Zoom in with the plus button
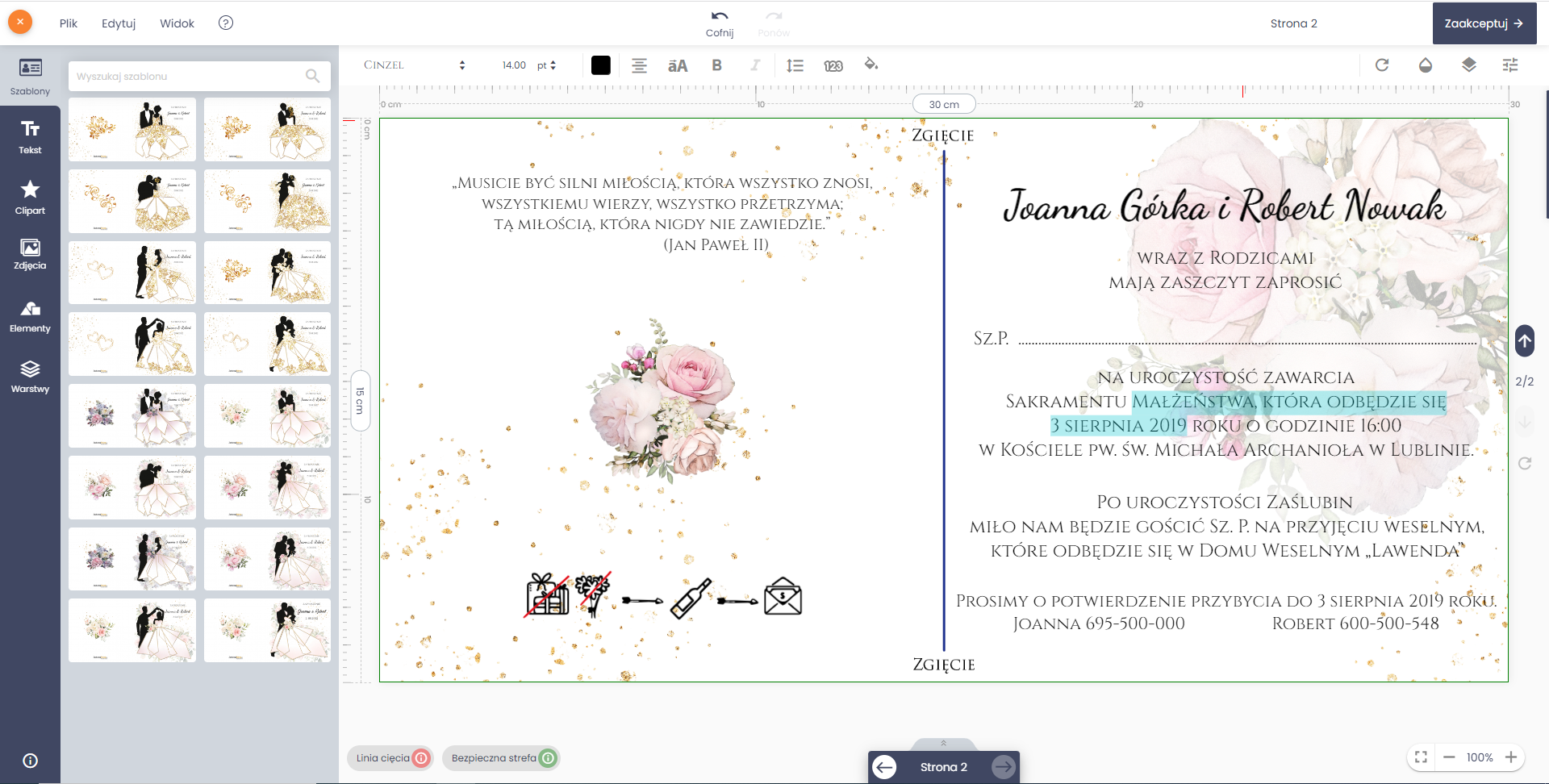This screenshot has height=784, width=1549. pos(1511,757)
